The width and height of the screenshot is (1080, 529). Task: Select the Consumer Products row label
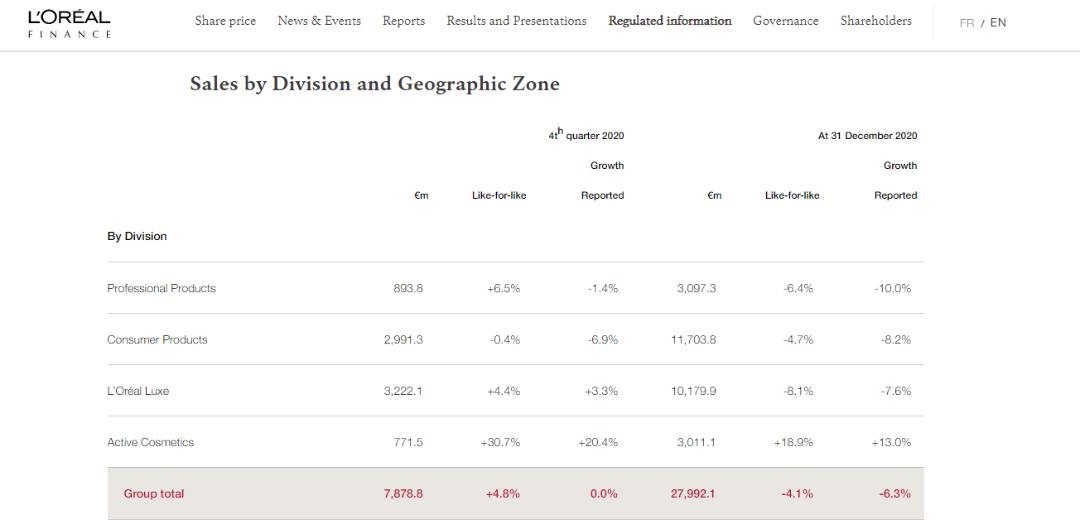pyautogui.click(x=157, y=340)
